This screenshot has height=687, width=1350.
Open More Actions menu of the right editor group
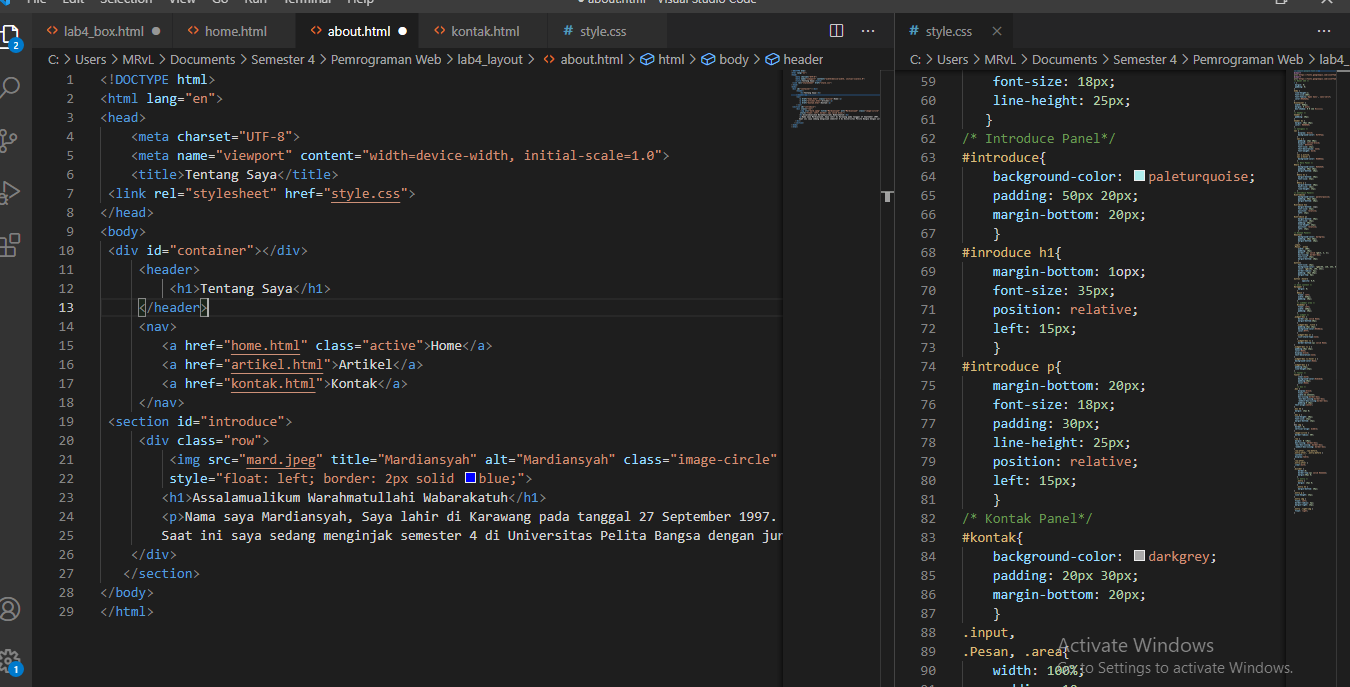click(1324, 31)
